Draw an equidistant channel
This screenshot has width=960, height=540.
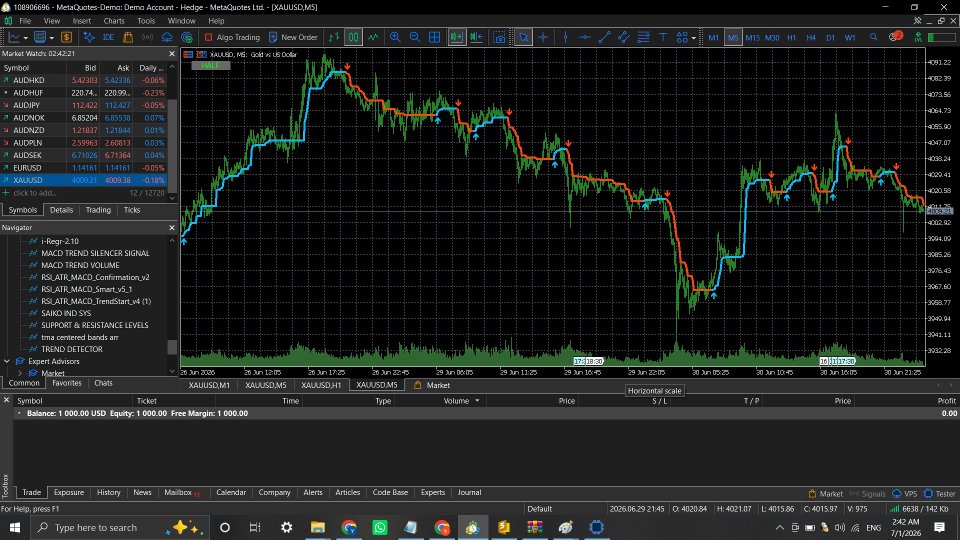(x=623, y=37)
